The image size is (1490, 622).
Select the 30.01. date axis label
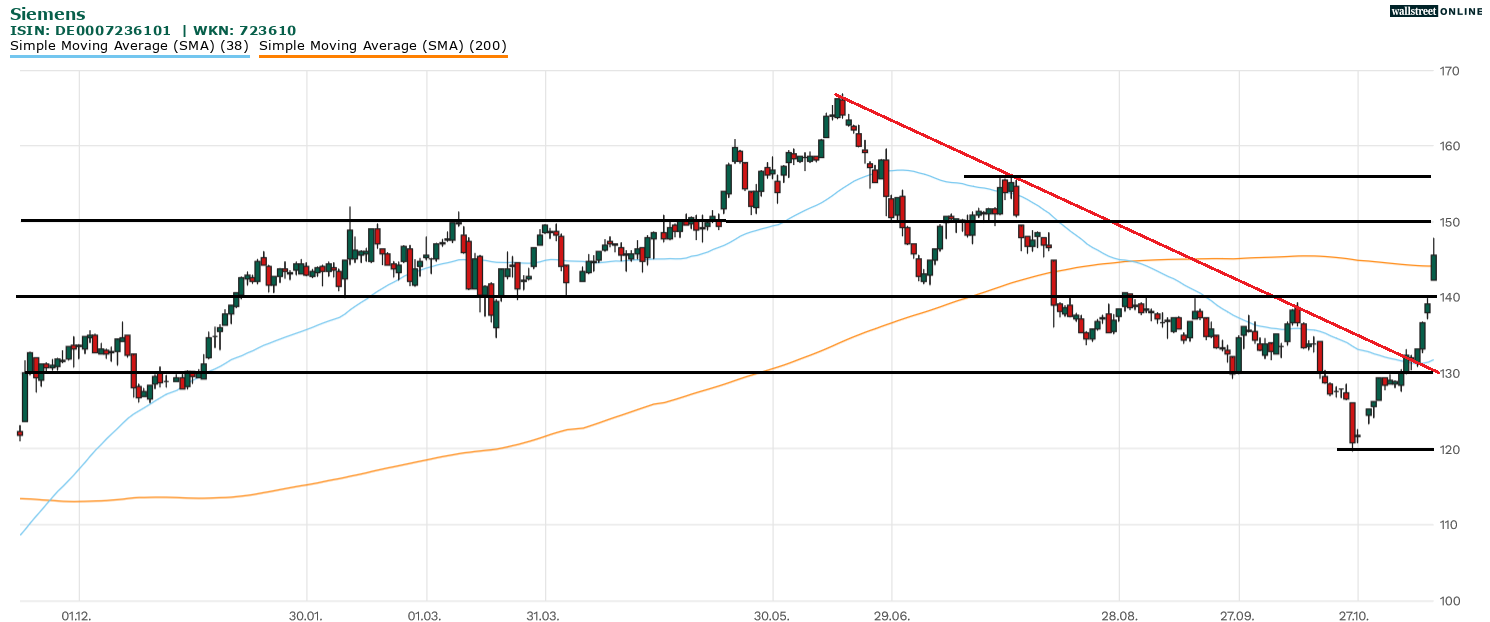click(306, 615)
